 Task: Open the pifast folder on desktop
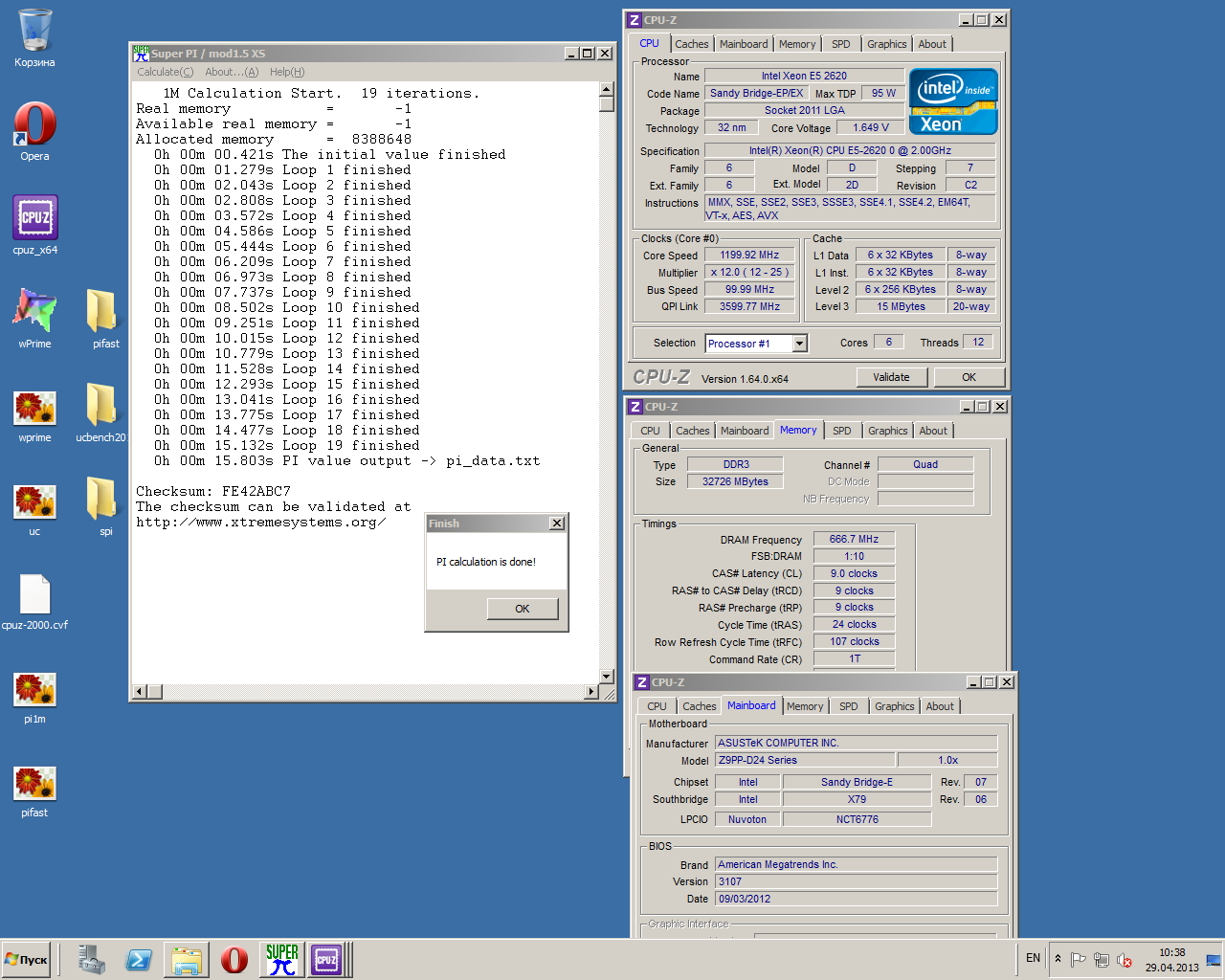[105, 320]
